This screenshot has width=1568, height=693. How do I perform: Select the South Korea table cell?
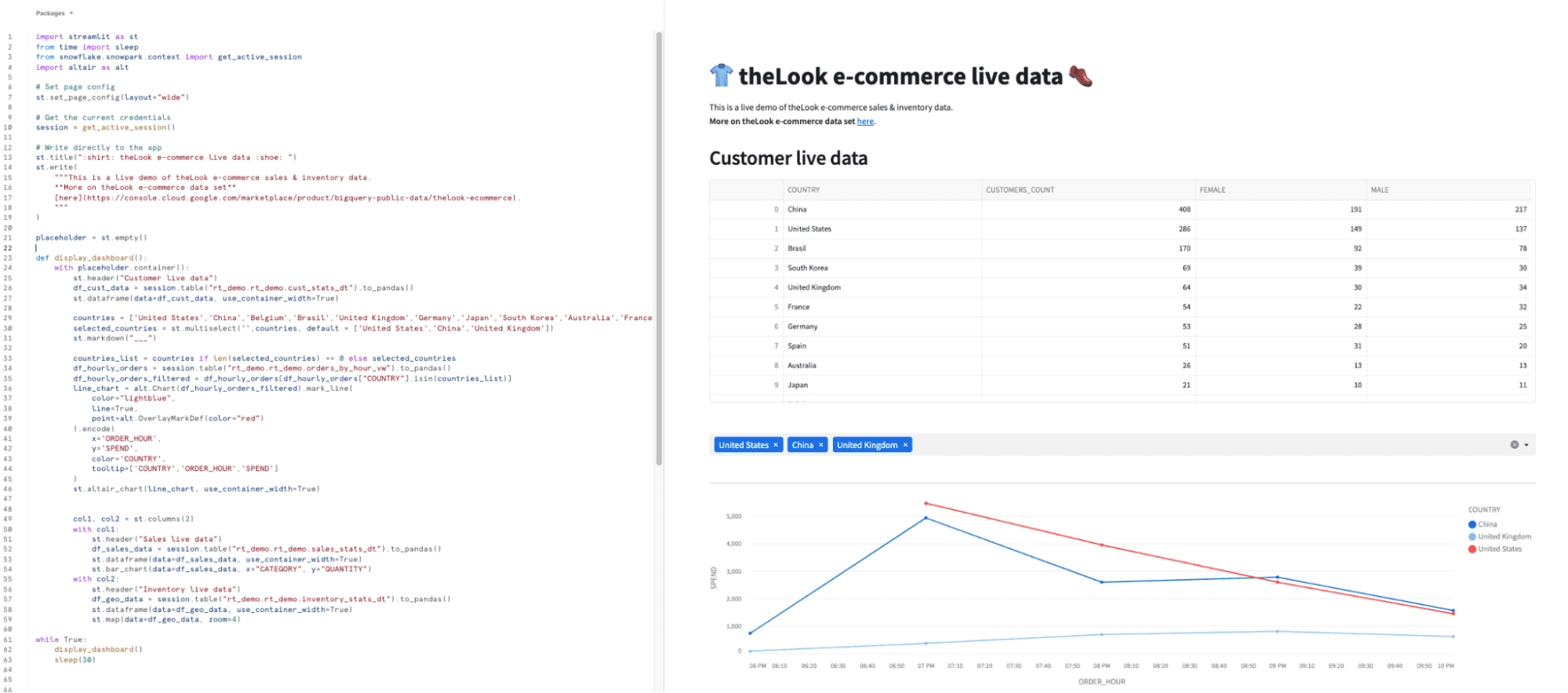[x=883, y=268]
